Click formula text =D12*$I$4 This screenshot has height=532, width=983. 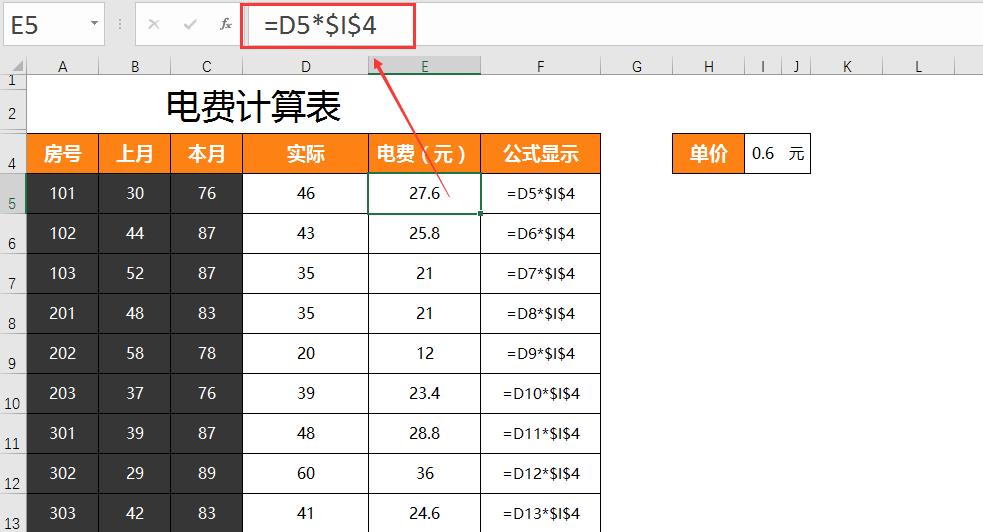(x=541, y=474)
